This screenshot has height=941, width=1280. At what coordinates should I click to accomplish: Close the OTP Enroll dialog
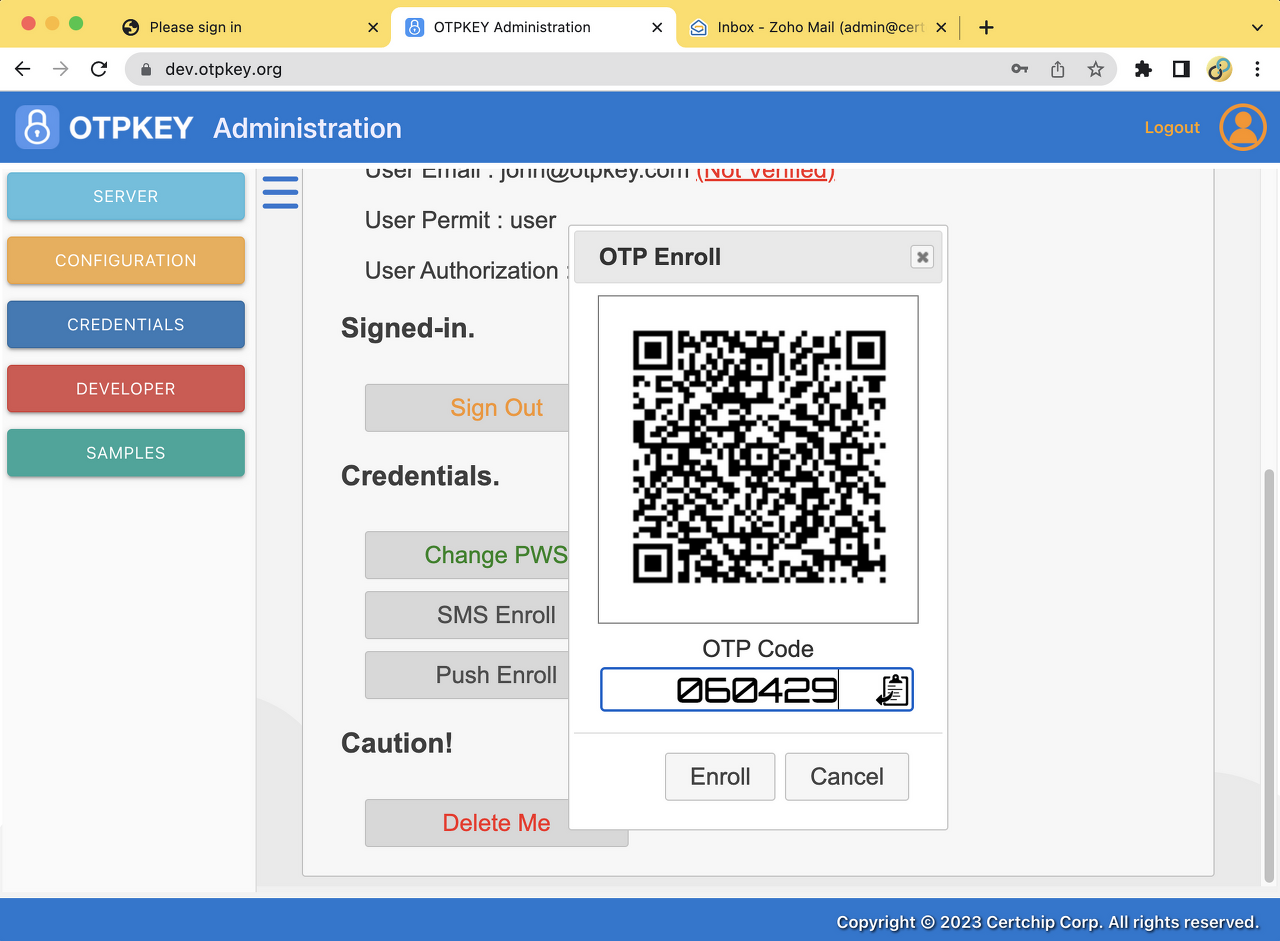[x=922, y=257]
